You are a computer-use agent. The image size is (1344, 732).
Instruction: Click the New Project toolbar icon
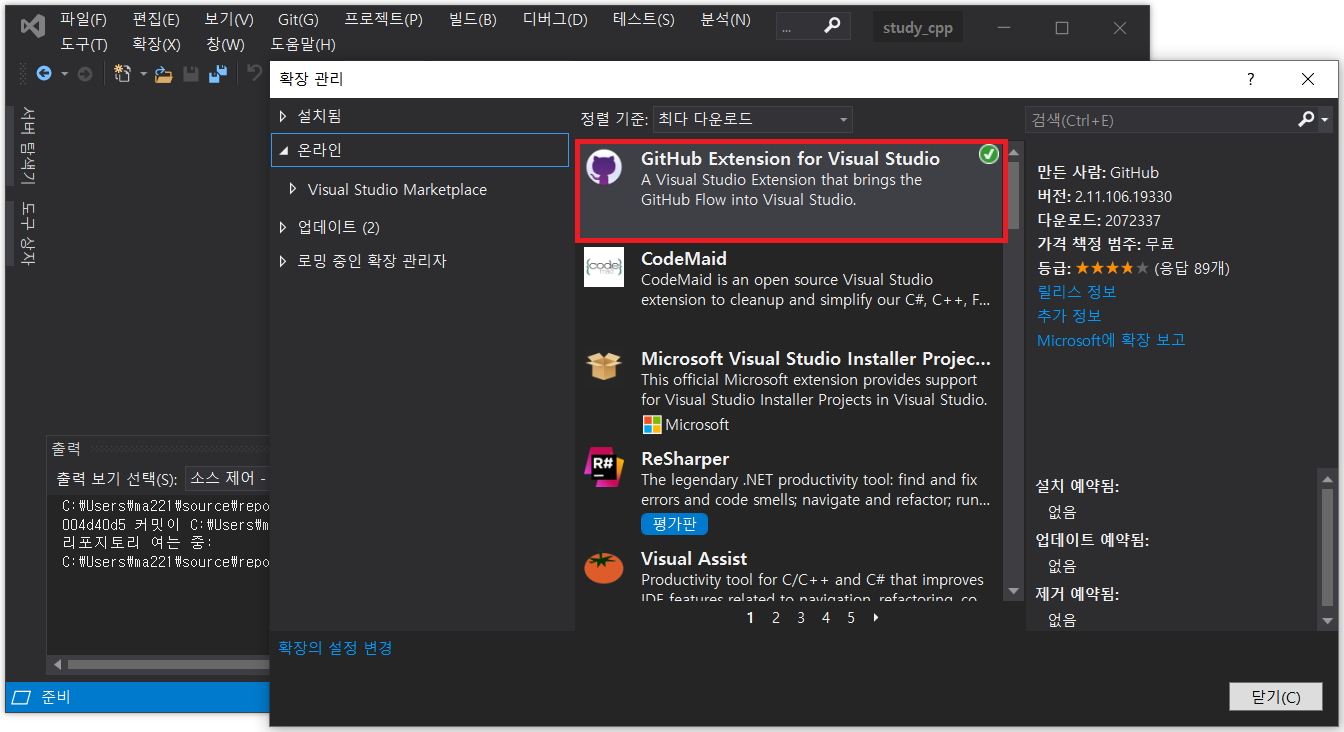tap(123, 73)
